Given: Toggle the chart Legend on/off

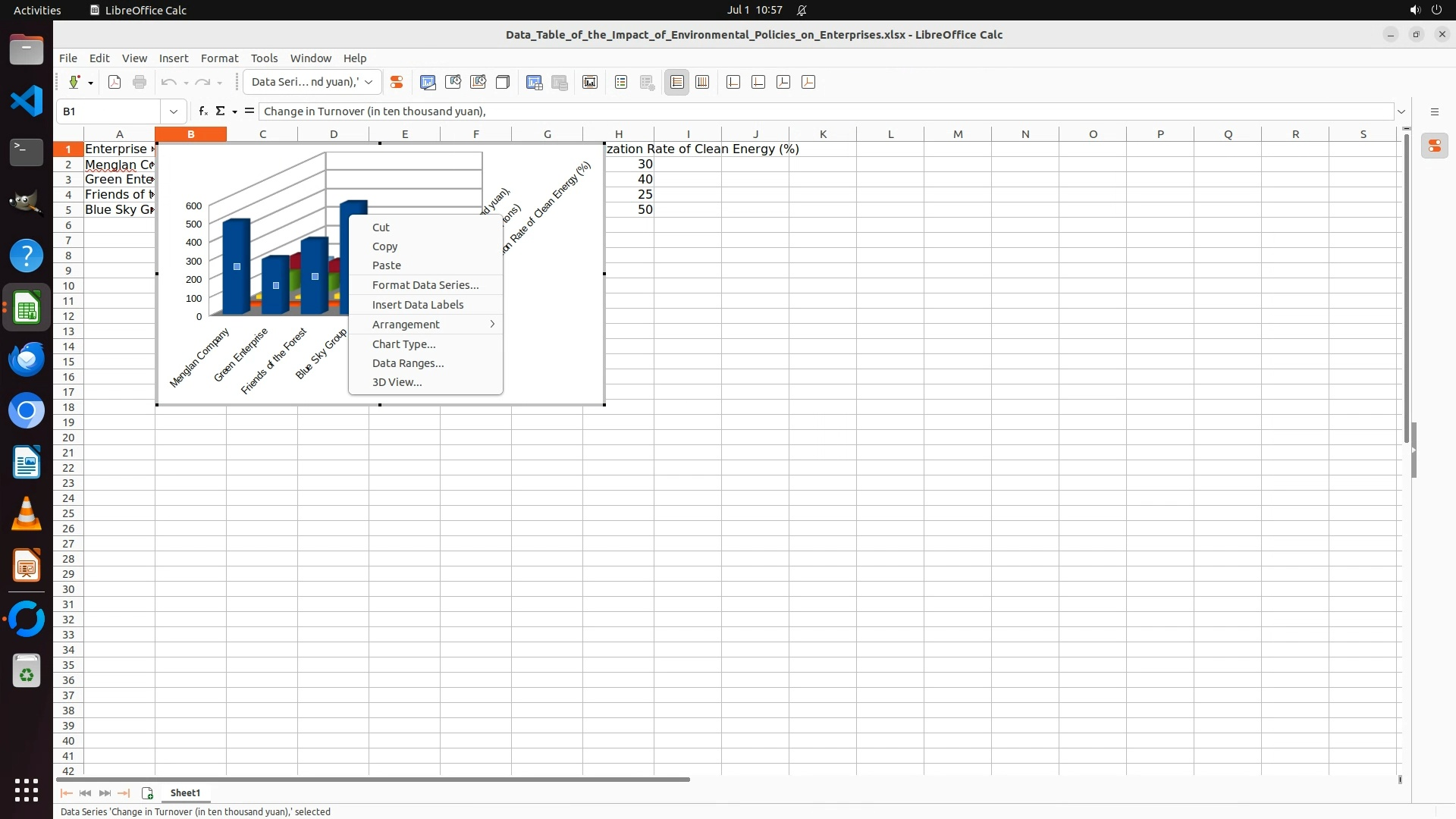Looking at the screenshot, I should 621,82.
